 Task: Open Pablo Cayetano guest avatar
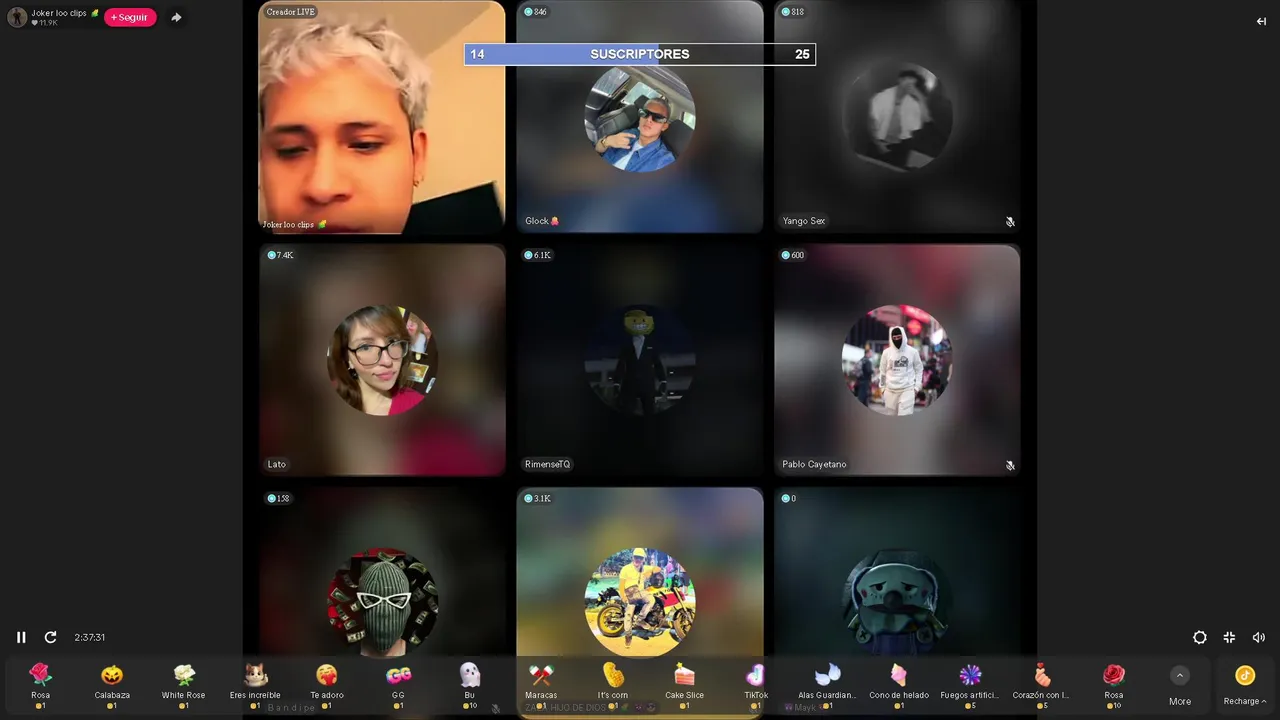click(x=897, y=360)
